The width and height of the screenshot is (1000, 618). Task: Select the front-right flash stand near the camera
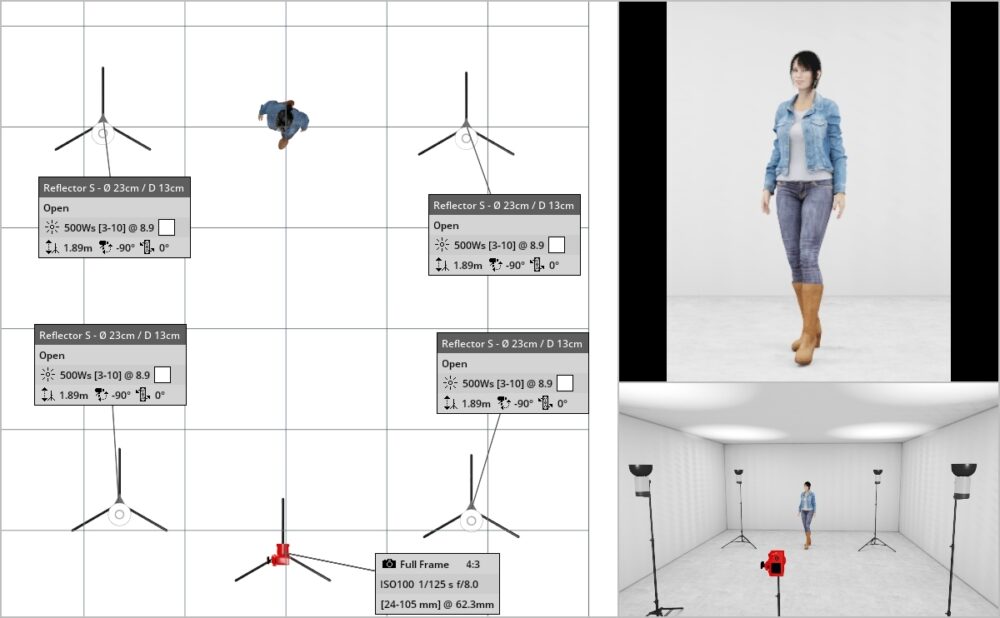coord(470,518)
